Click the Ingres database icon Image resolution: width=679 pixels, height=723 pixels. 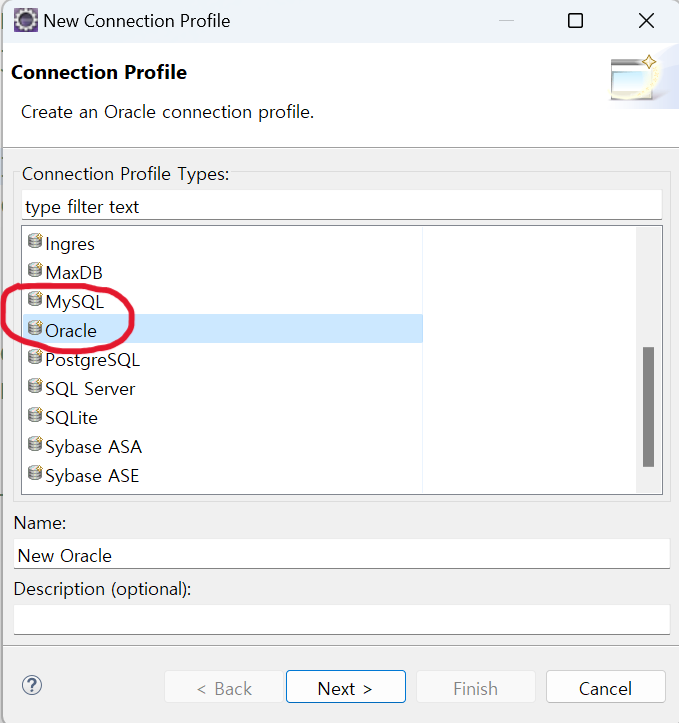(x=35, y=241)
